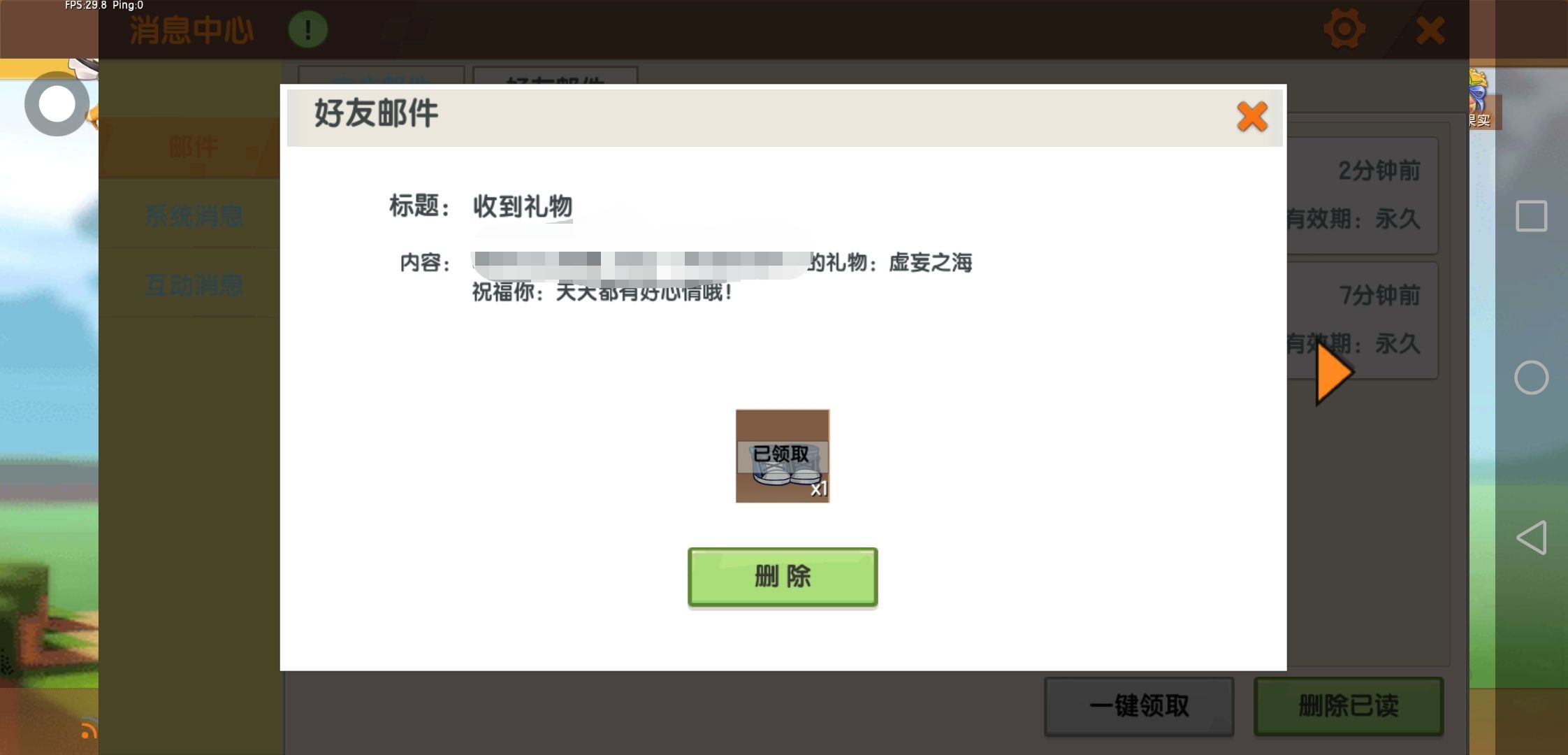Click the claimed sneakers gift thumbnail
Viewport: 1568px width, 755px height.
(x=782, y=456)
